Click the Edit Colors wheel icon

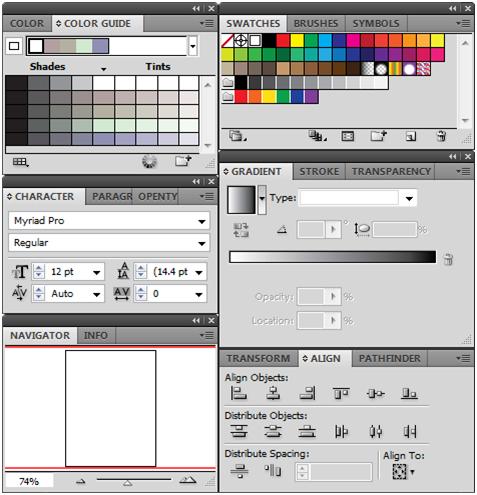click(149, 162)
